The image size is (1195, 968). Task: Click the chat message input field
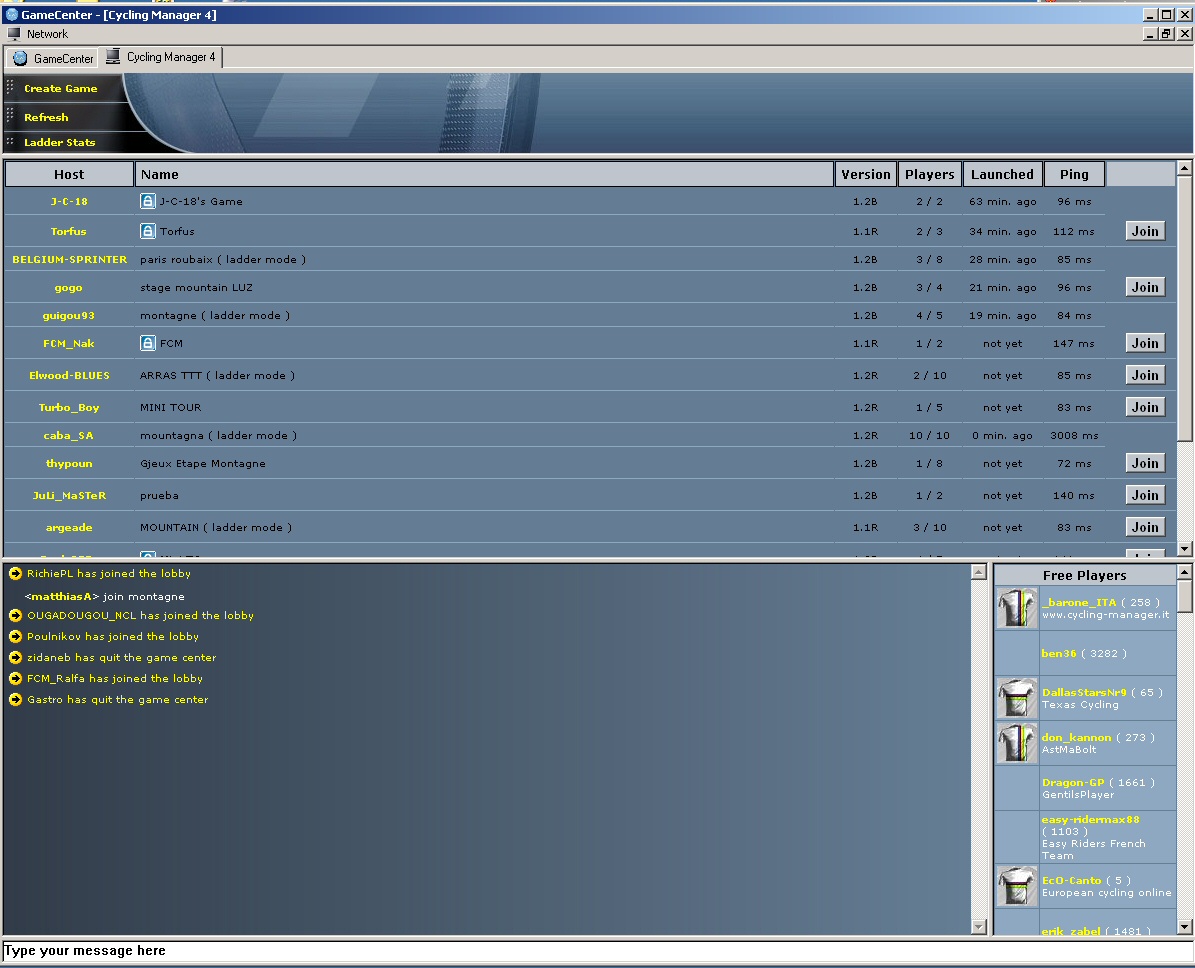coord(597,950)
